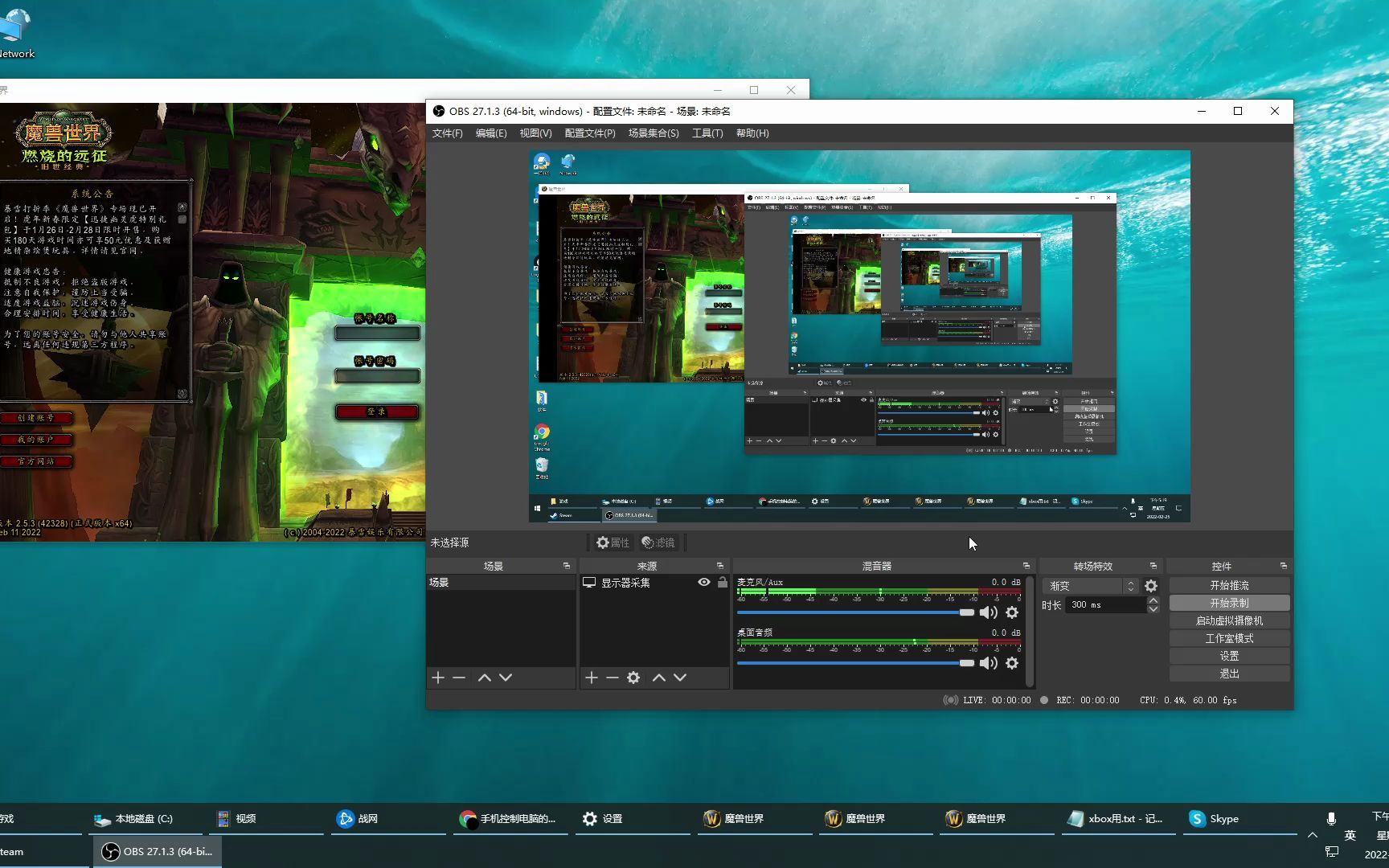Mute the 麦克风/Aux channel
The height and width of the screenshot is (868, 1389).
pos(988,612)
